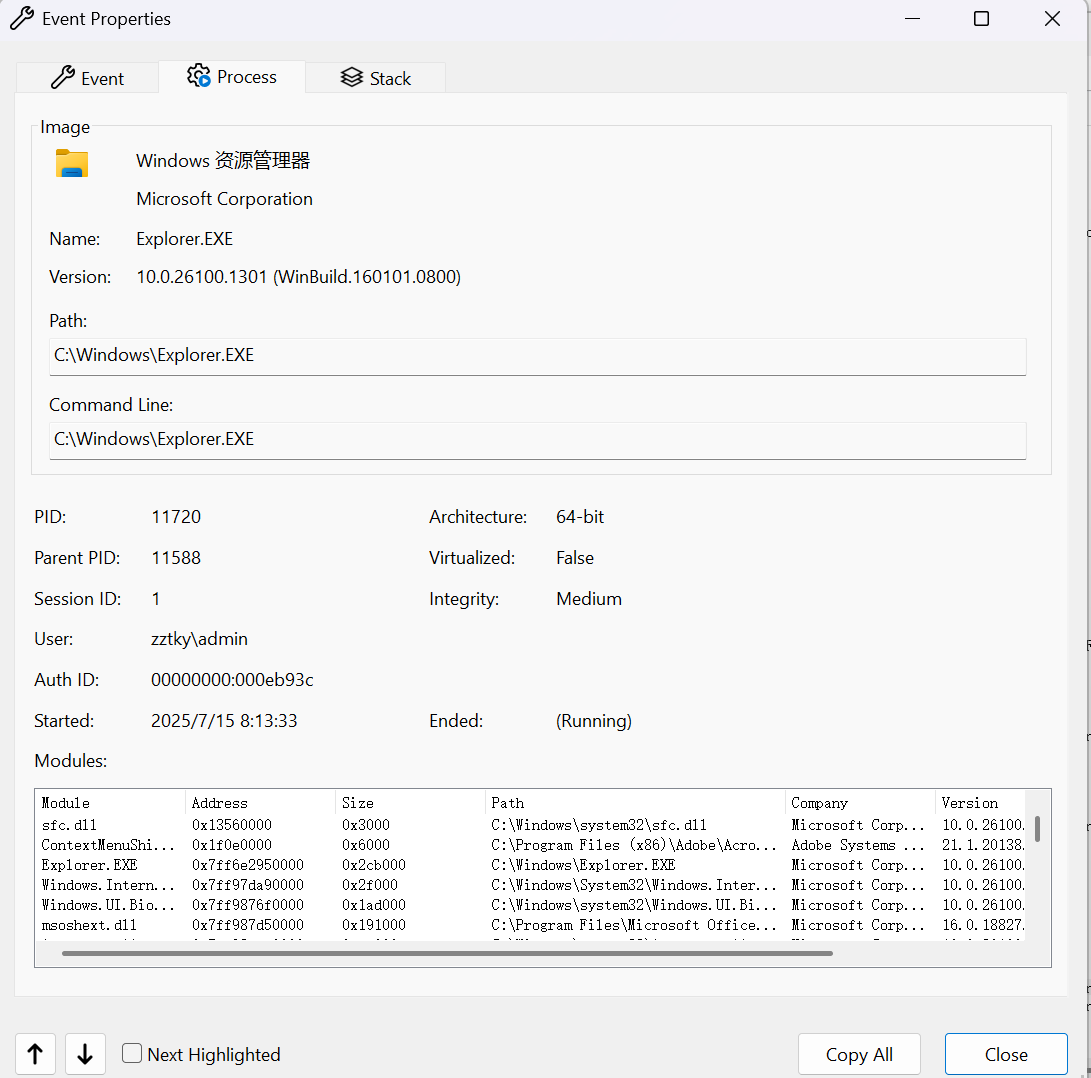Screen dimensions: 1091x1078
Task: Select the msoshext.dll module row
Action: tap(530, 925)
